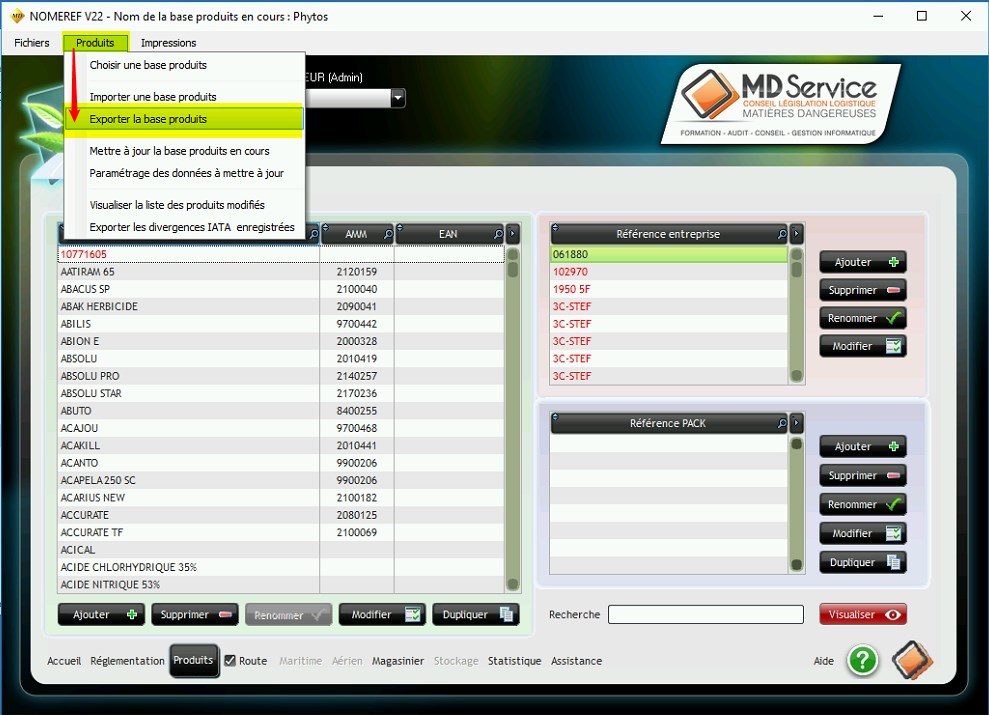Click the search icon in the EAN column header
The image size is (989, 715).
(x=498, y=234)
